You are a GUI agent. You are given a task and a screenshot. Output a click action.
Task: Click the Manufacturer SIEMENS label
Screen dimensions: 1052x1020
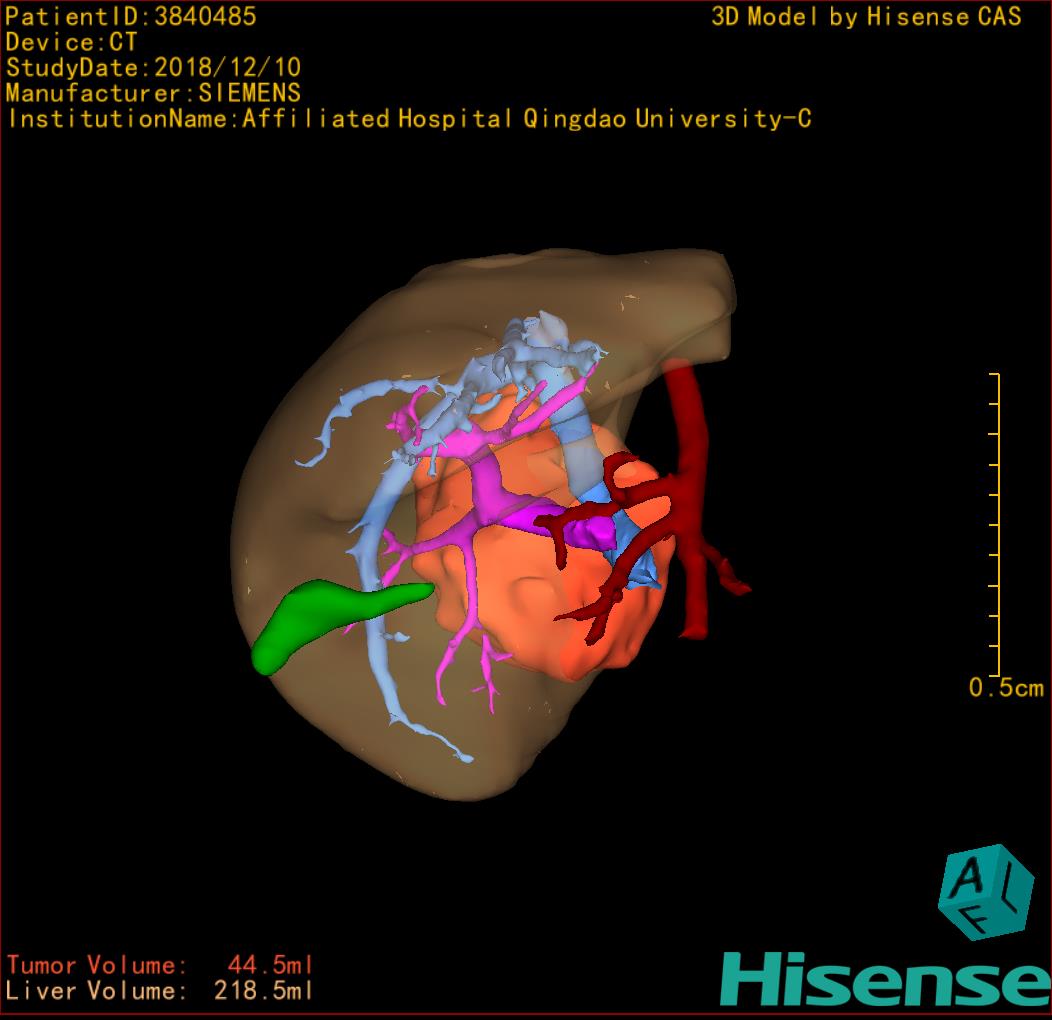point(153,93)
